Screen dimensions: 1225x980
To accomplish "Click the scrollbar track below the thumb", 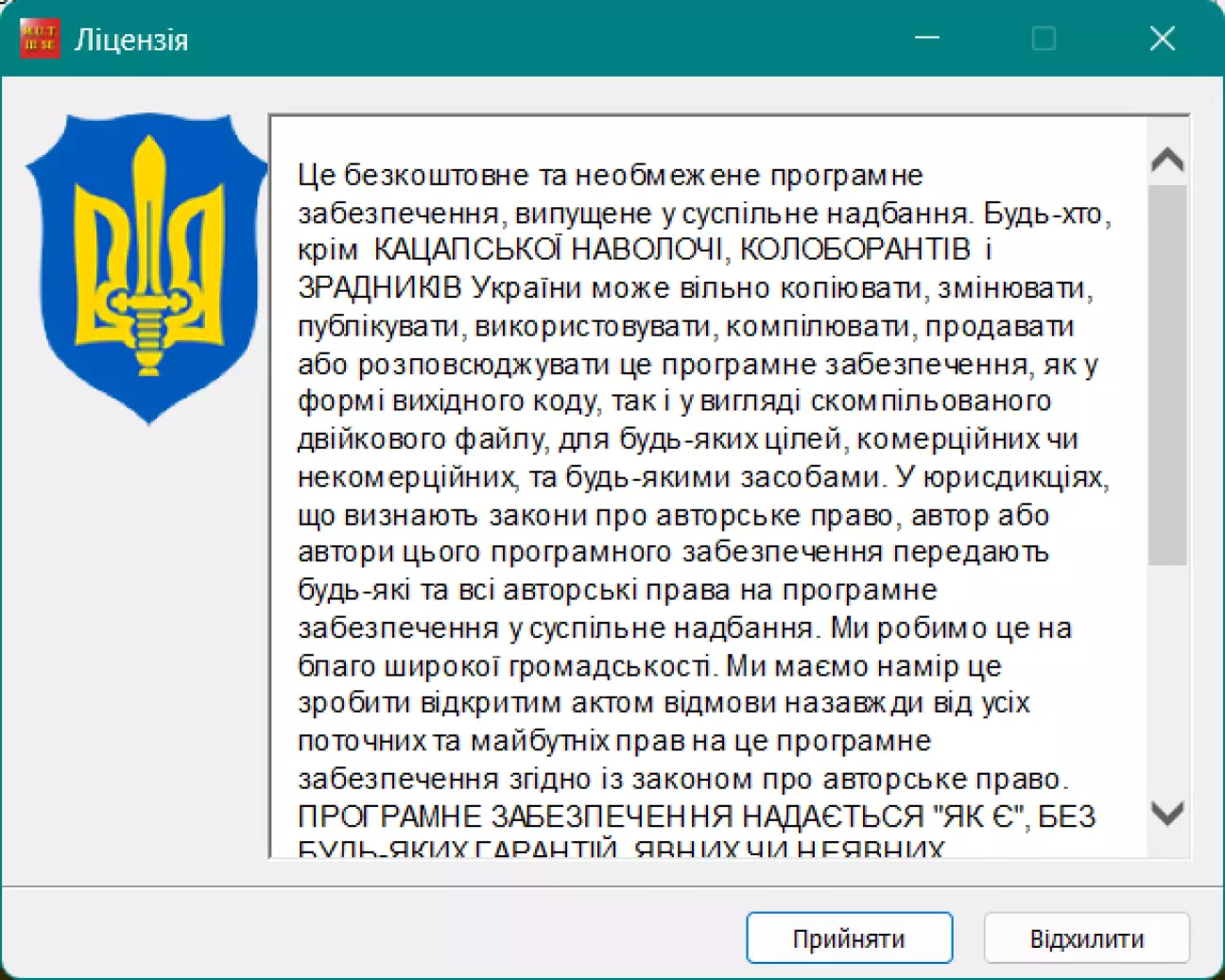I will [1167, 680].
